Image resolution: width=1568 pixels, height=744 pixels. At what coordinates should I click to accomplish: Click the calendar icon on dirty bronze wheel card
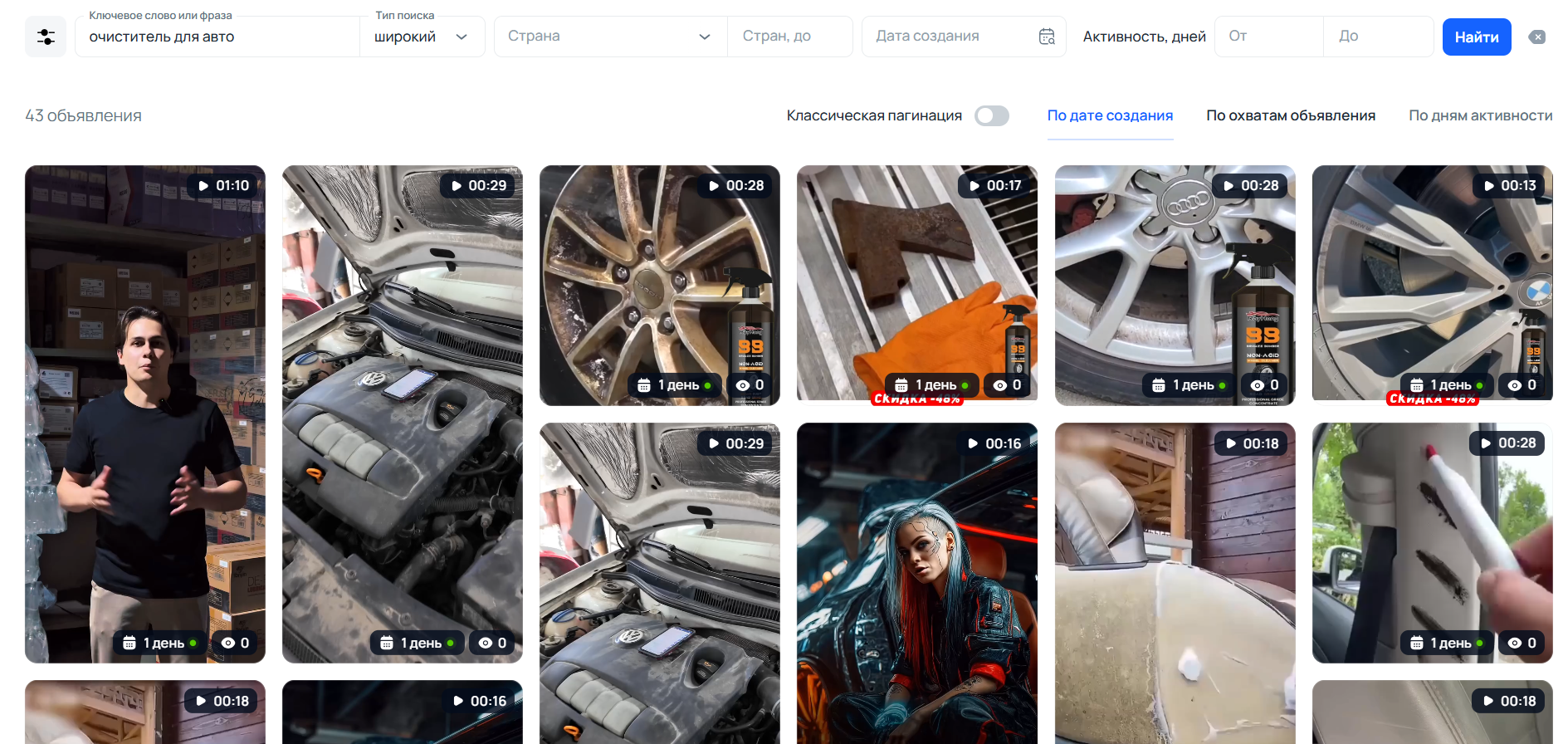point(644,385)
